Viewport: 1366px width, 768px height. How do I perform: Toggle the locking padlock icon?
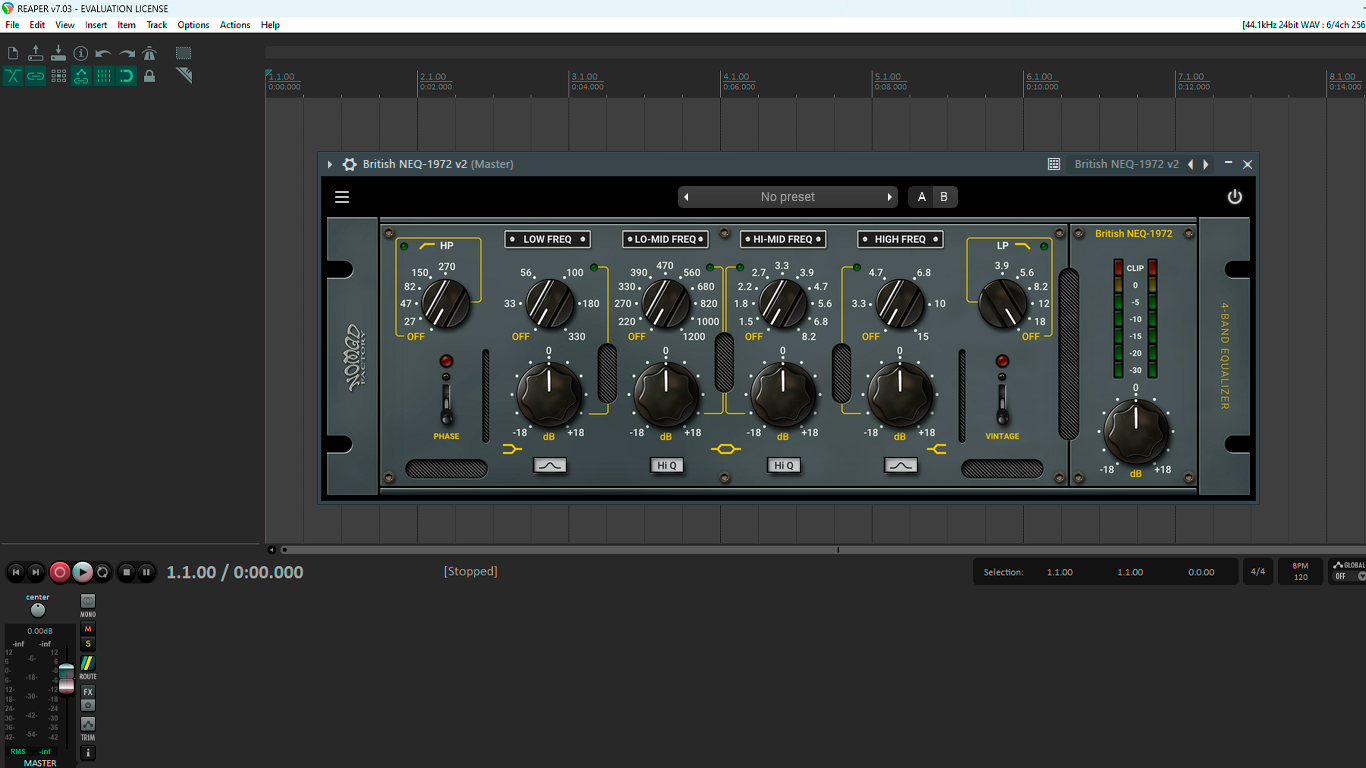click(150, 76)
